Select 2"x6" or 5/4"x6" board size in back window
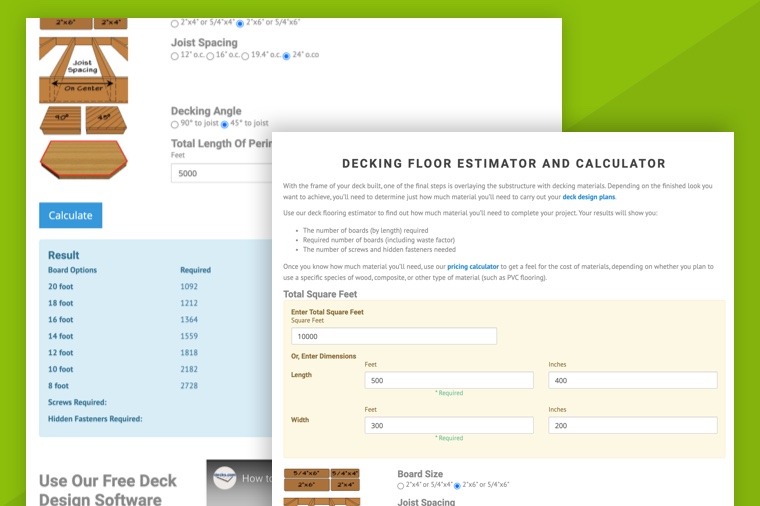Screen dimensions: 760x506 tap(240, 23)
